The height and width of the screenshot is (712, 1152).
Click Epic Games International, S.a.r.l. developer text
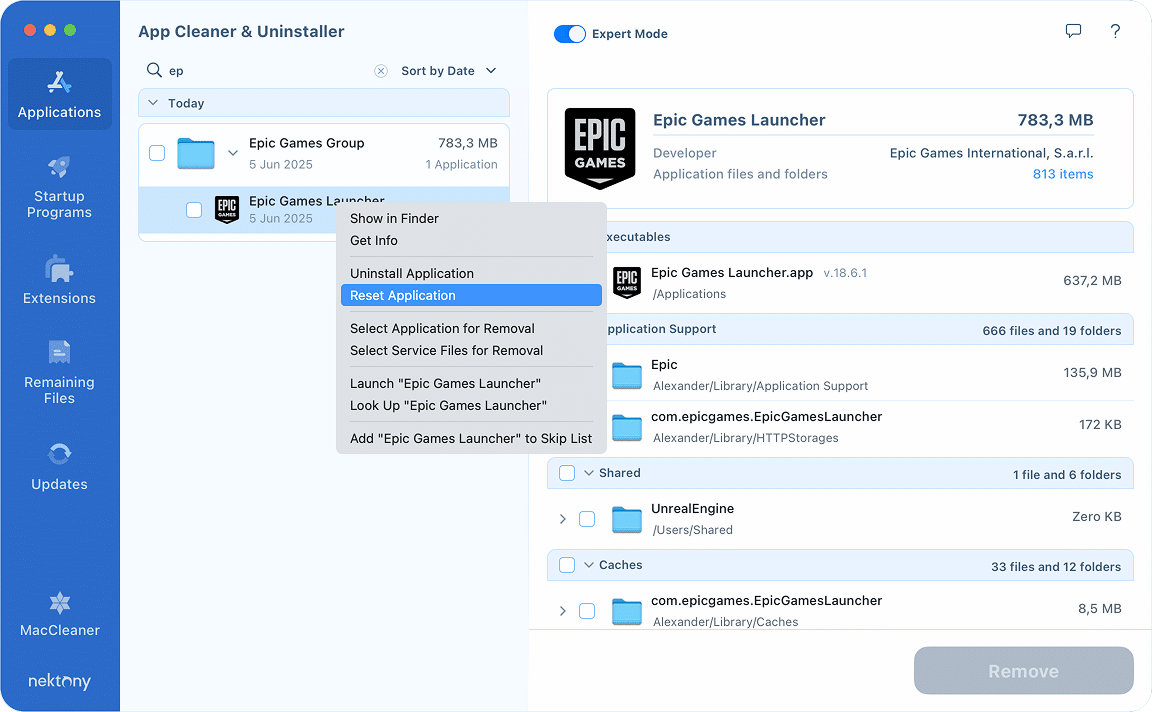pyautogui.click(x=991, y=153)
